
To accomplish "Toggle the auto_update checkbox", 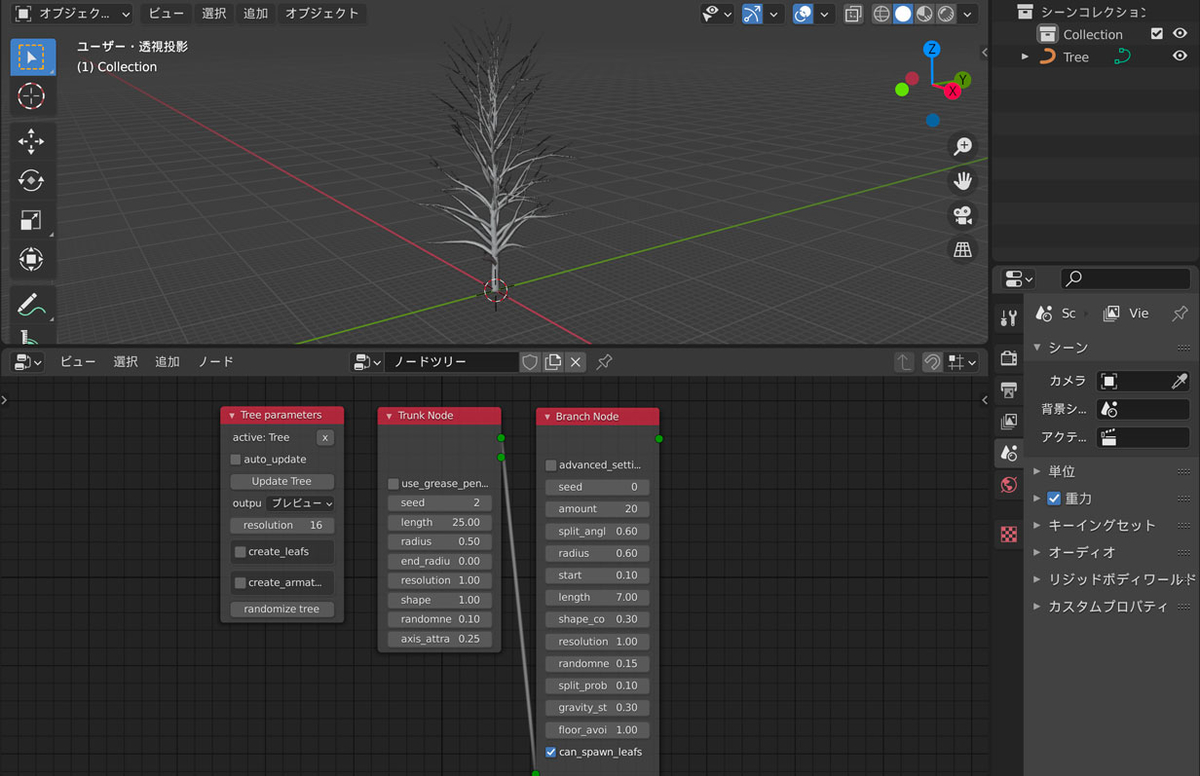I will click(236, 460).
